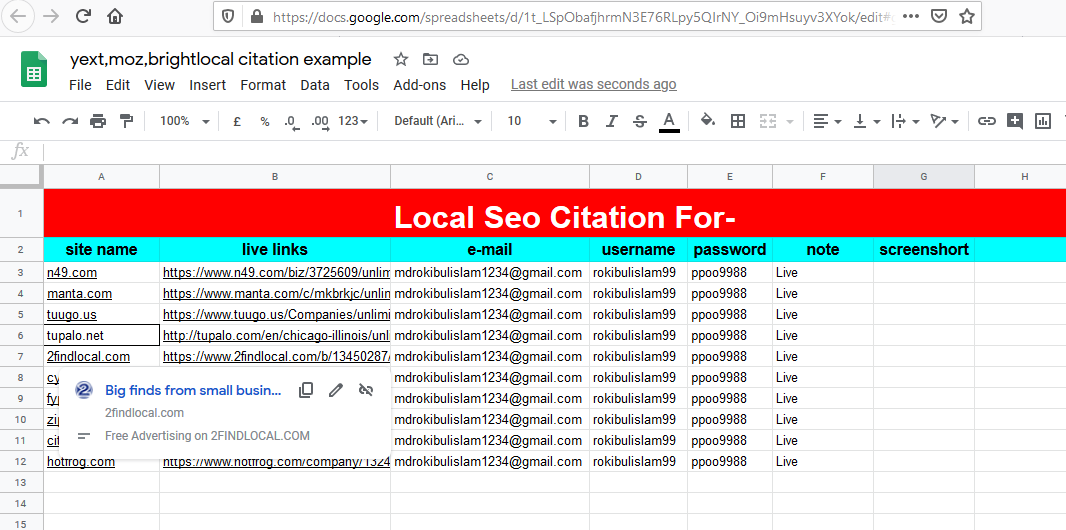Expand the Default (Arial) font dropdown
The width and height of the screenshot is (1066, 530).
click(437, 121)
